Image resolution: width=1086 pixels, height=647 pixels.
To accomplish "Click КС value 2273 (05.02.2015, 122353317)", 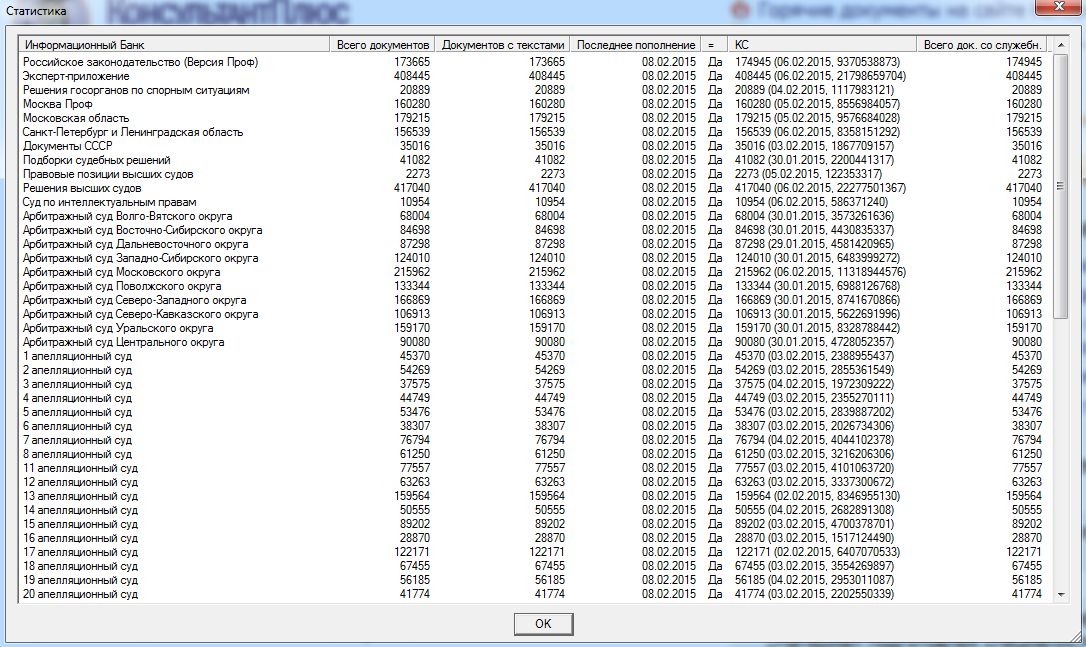I will click(808, 173).
